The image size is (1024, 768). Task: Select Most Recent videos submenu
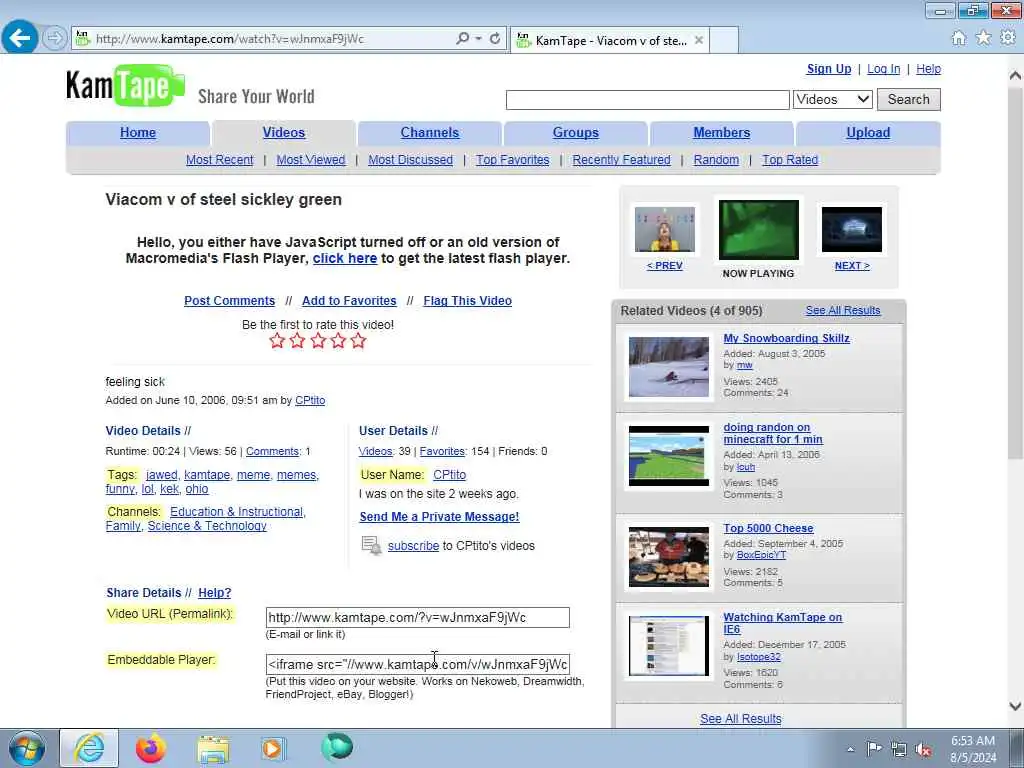pyautogui.click(x=219, y=160)
